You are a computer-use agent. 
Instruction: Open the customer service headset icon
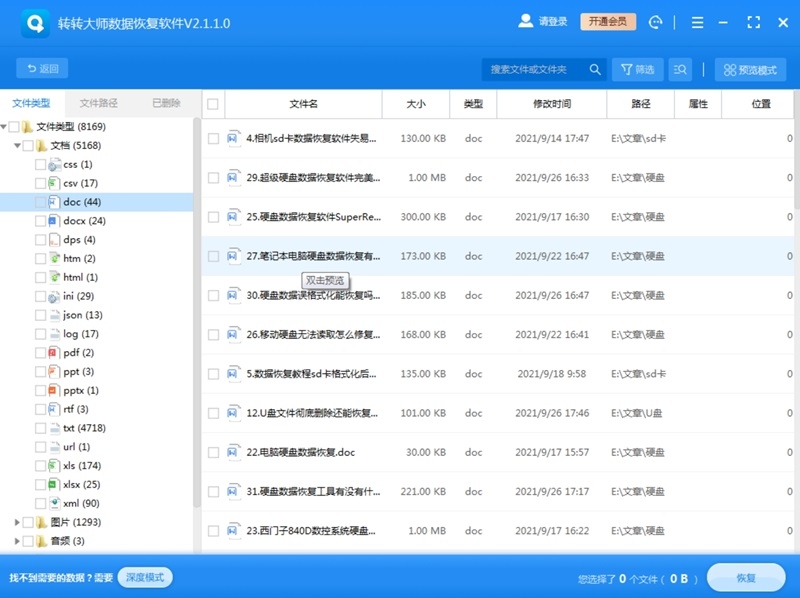[655, 22]
